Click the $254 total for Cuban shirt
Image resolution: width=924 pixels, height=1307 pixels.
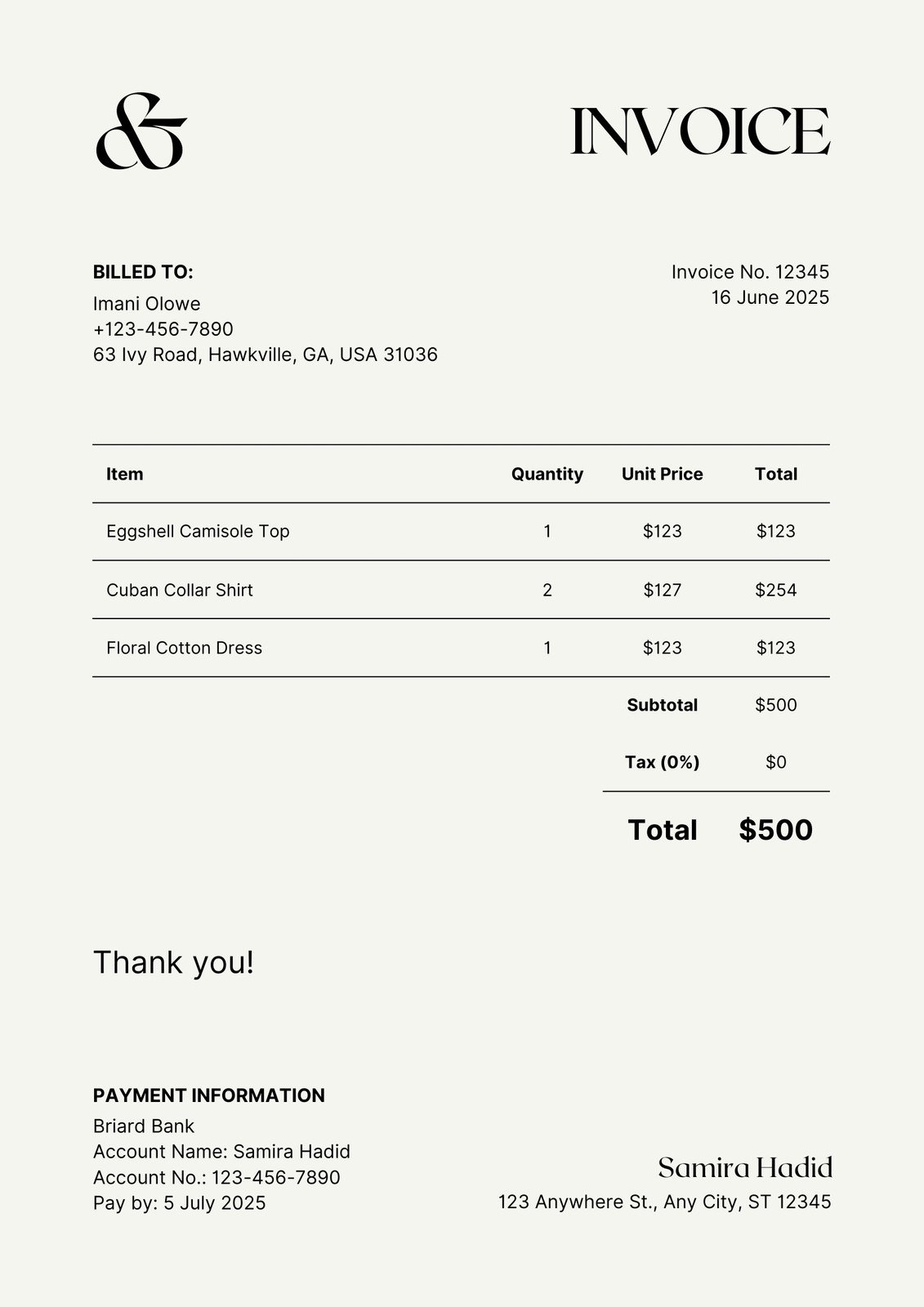pos(775,590)
